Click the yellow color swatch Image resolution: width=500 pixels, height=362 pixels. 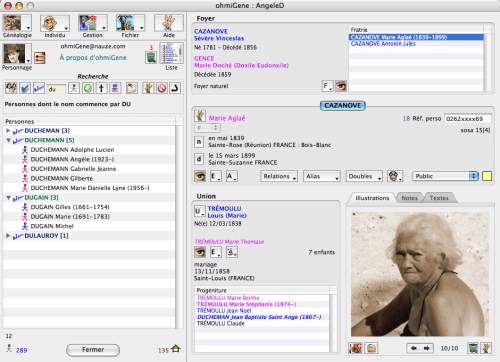point(487,176)
